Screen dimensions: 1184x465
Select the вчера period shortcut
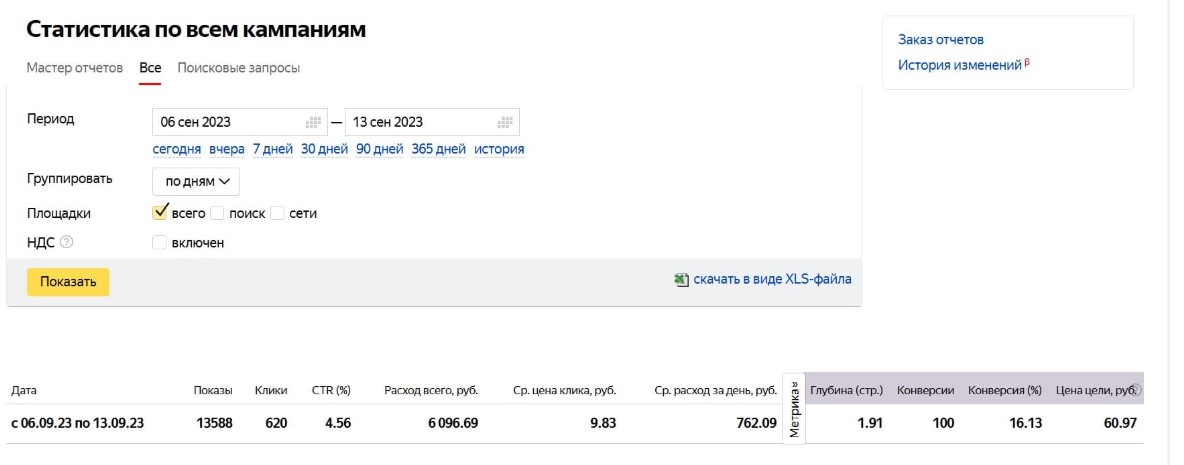point(227,149)
